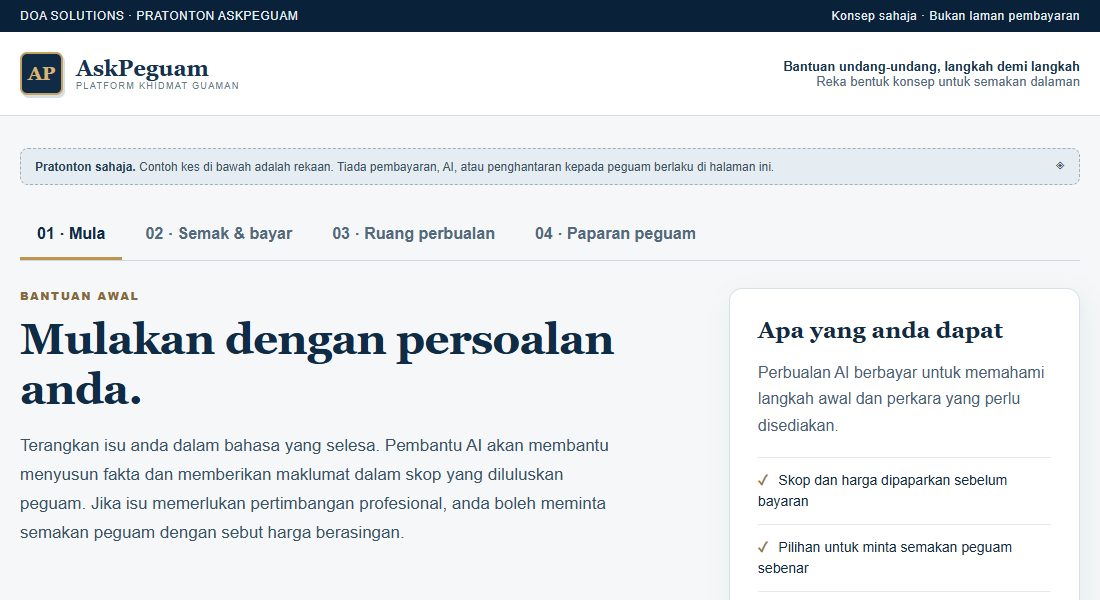Screen dimensions: 1100x600
Task: Click Pilihan untuk minta semakan peguam sebenar
Action: point(885,557)
